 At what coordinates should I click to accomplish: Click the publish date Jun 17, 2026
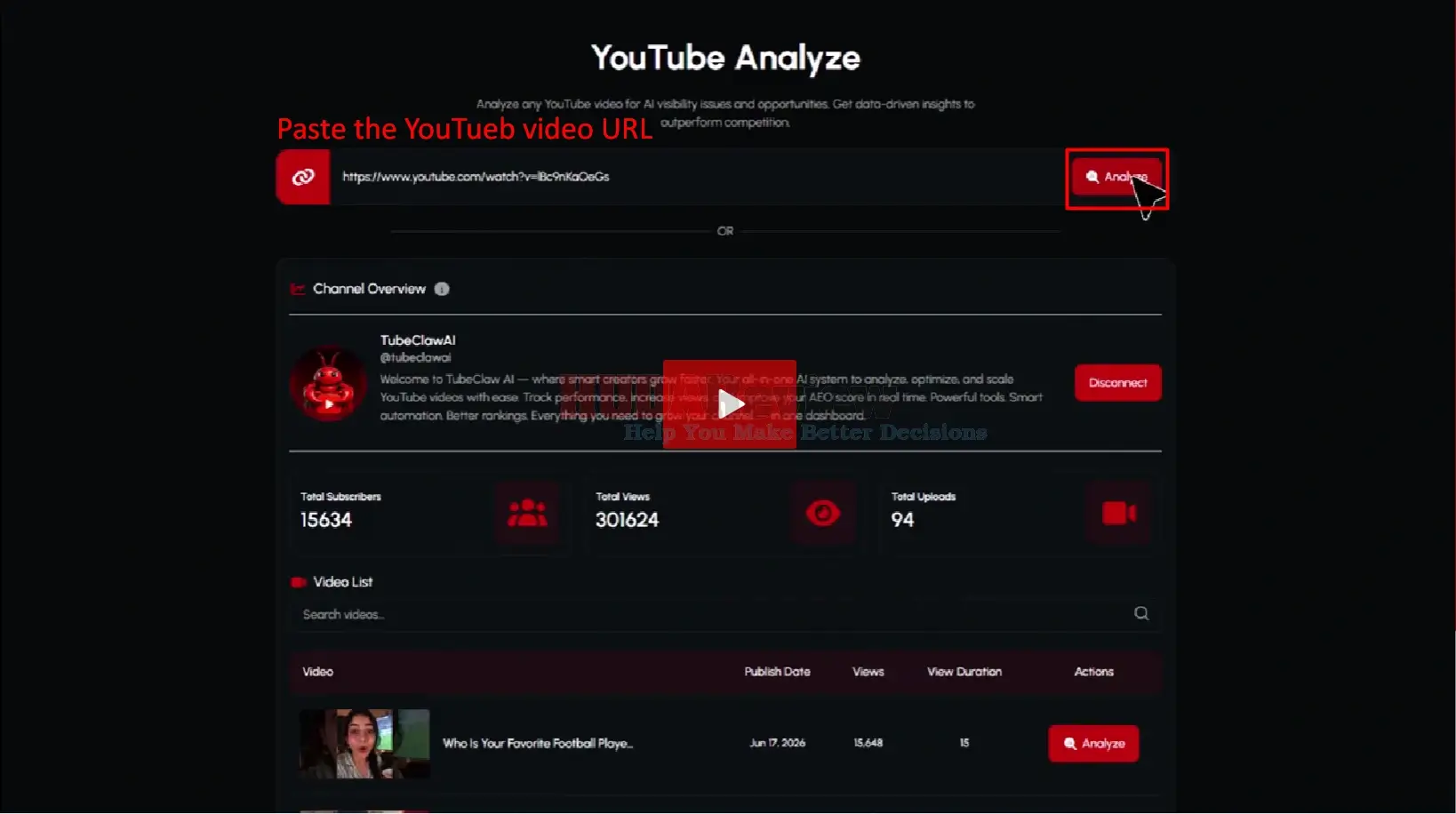pos(777,743)
